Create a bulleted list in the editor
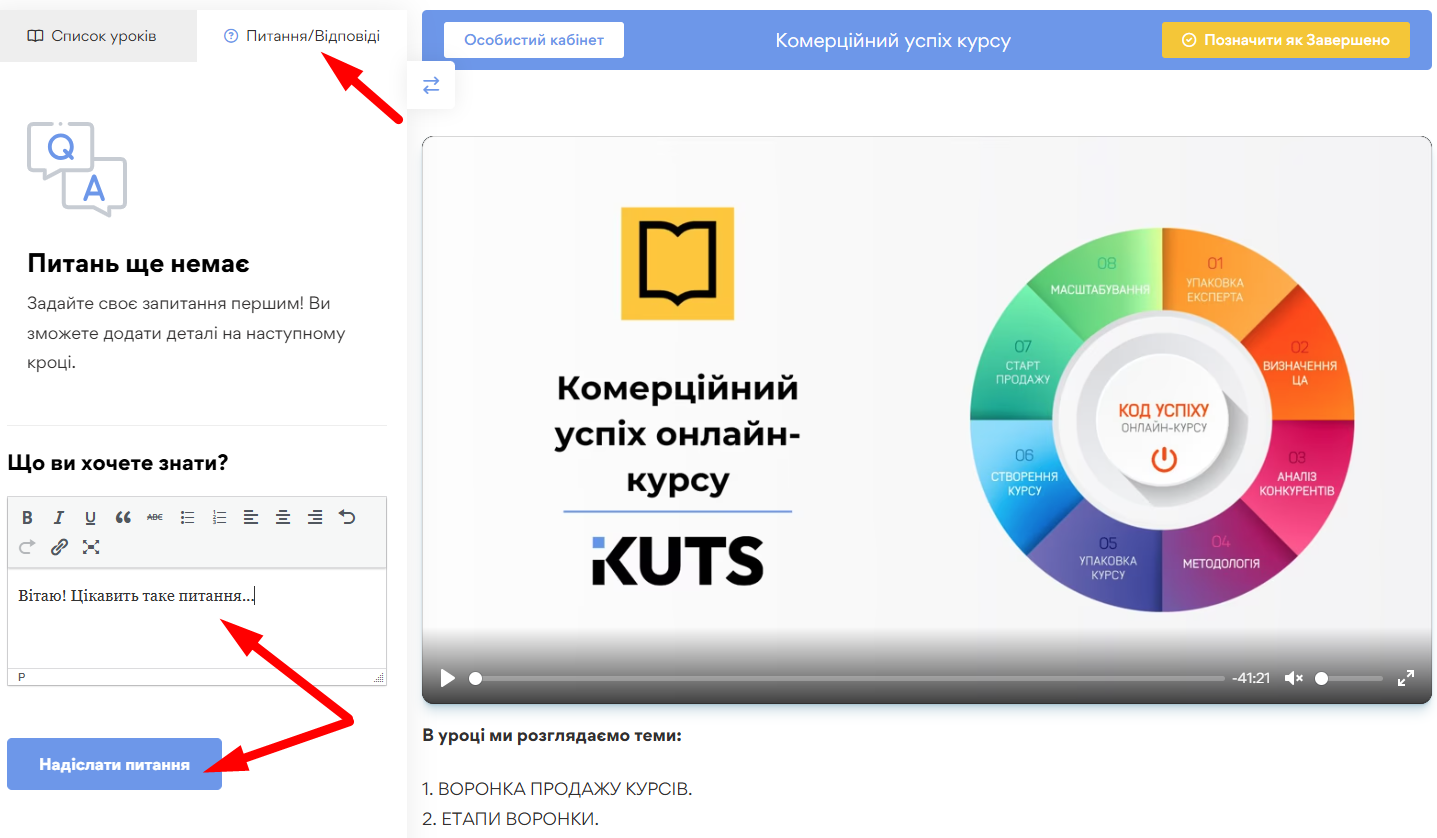This screenshot has height=838, width=1437. tap(187, 517)
